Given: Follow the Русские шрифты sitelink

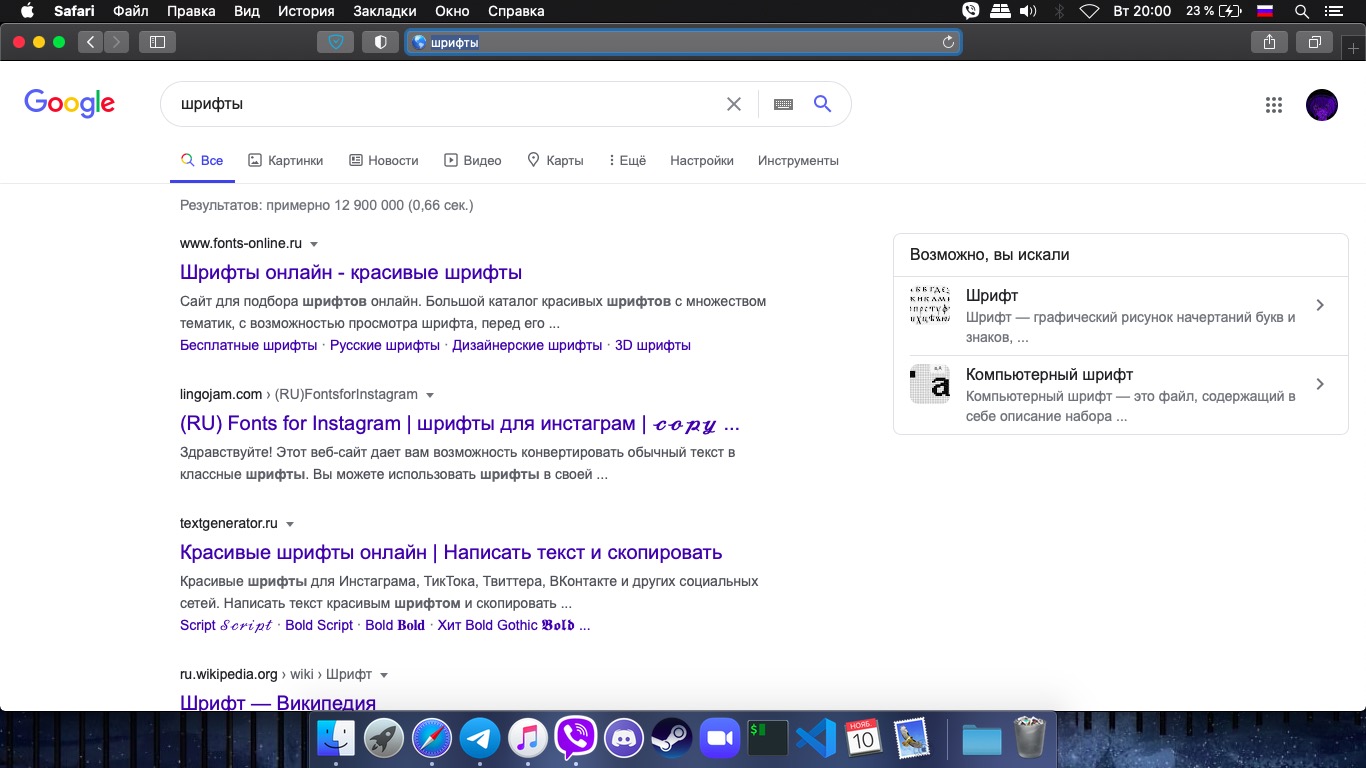Looking at the screenshot, I should pyautogui.click(x=385, y=345).
